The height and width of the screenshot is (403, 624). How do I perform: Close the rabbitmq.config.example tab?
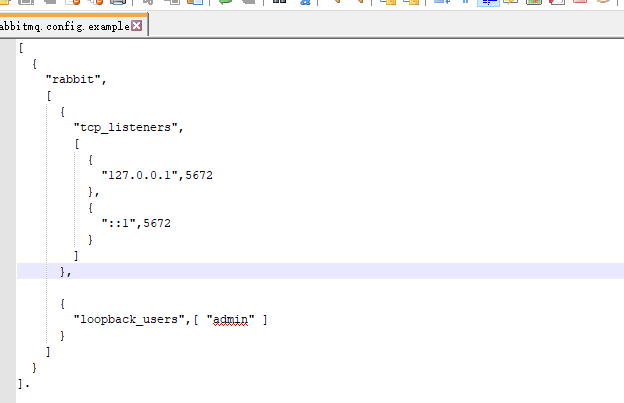point(136,26)
